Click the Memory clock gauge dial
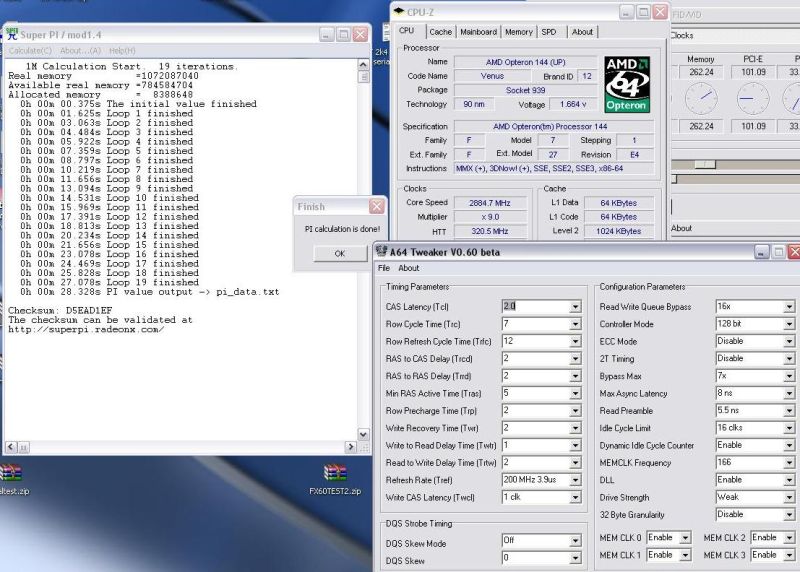800x572 pixels. [701, 98]
